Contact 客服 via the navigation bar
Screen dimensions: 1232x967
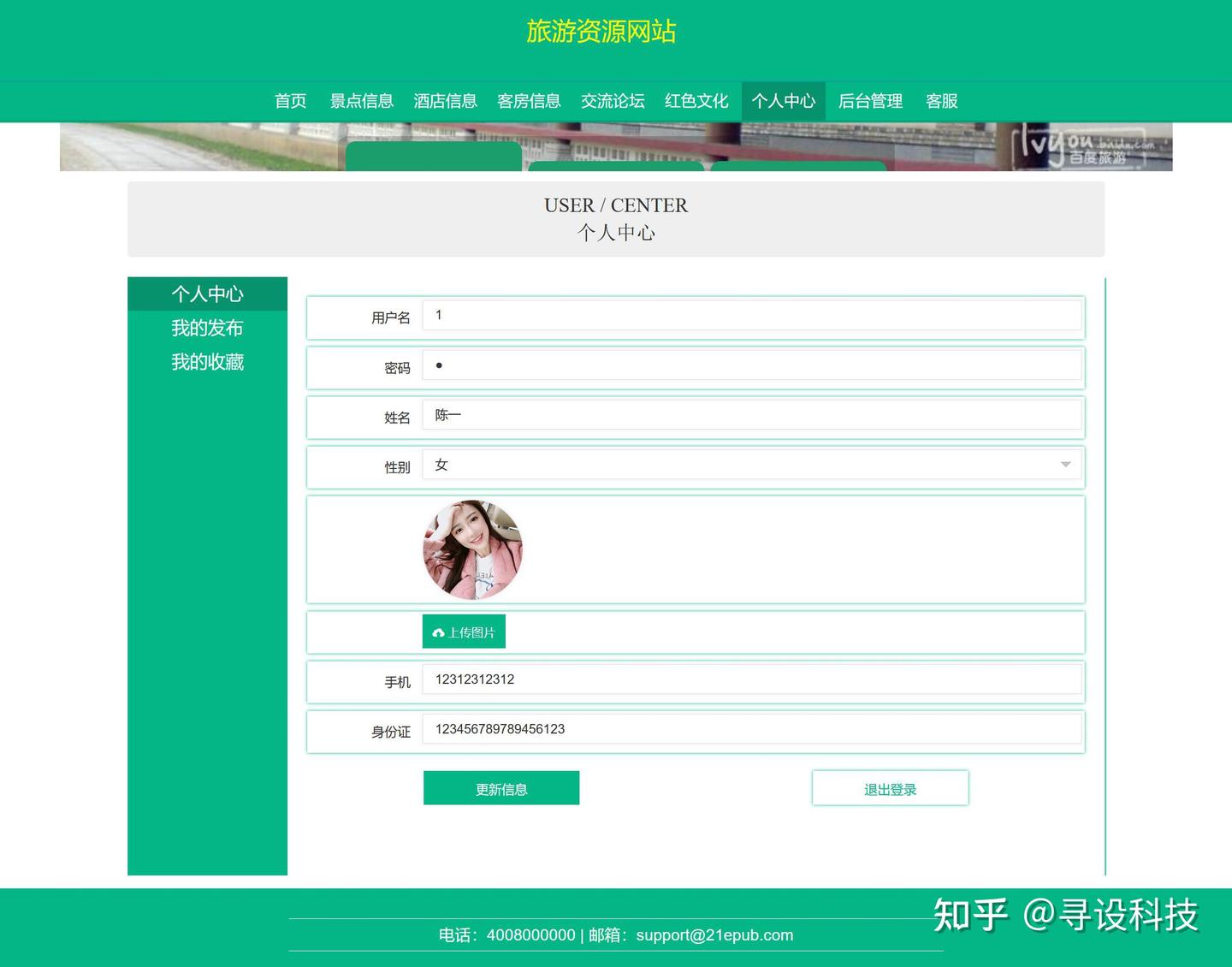(x=941, y=101)
